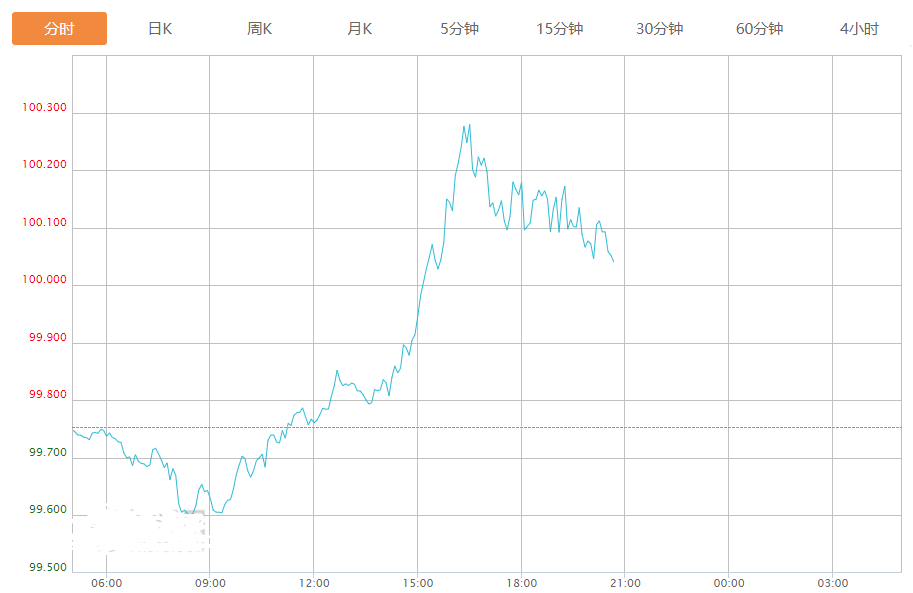Click the 12:00 time axis label
The height and width of the screenshot is (593, 913).
314,583
